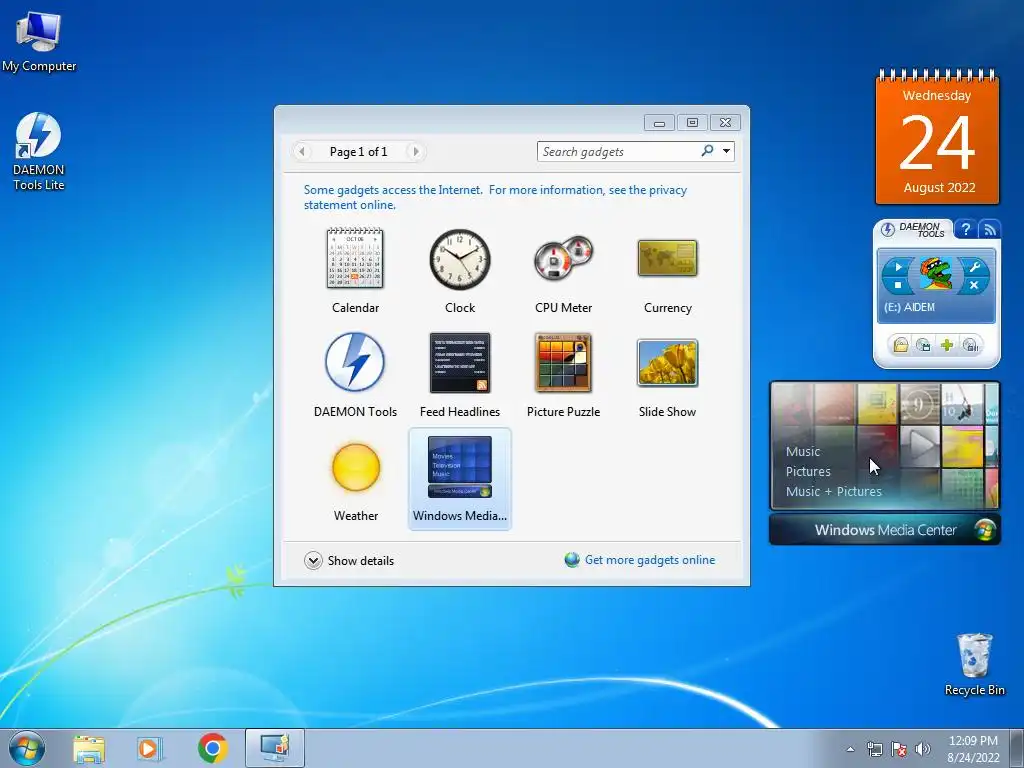Click the X button in DAEMON Tools gadget
The image size is (1024, 768).
point(974,285)
